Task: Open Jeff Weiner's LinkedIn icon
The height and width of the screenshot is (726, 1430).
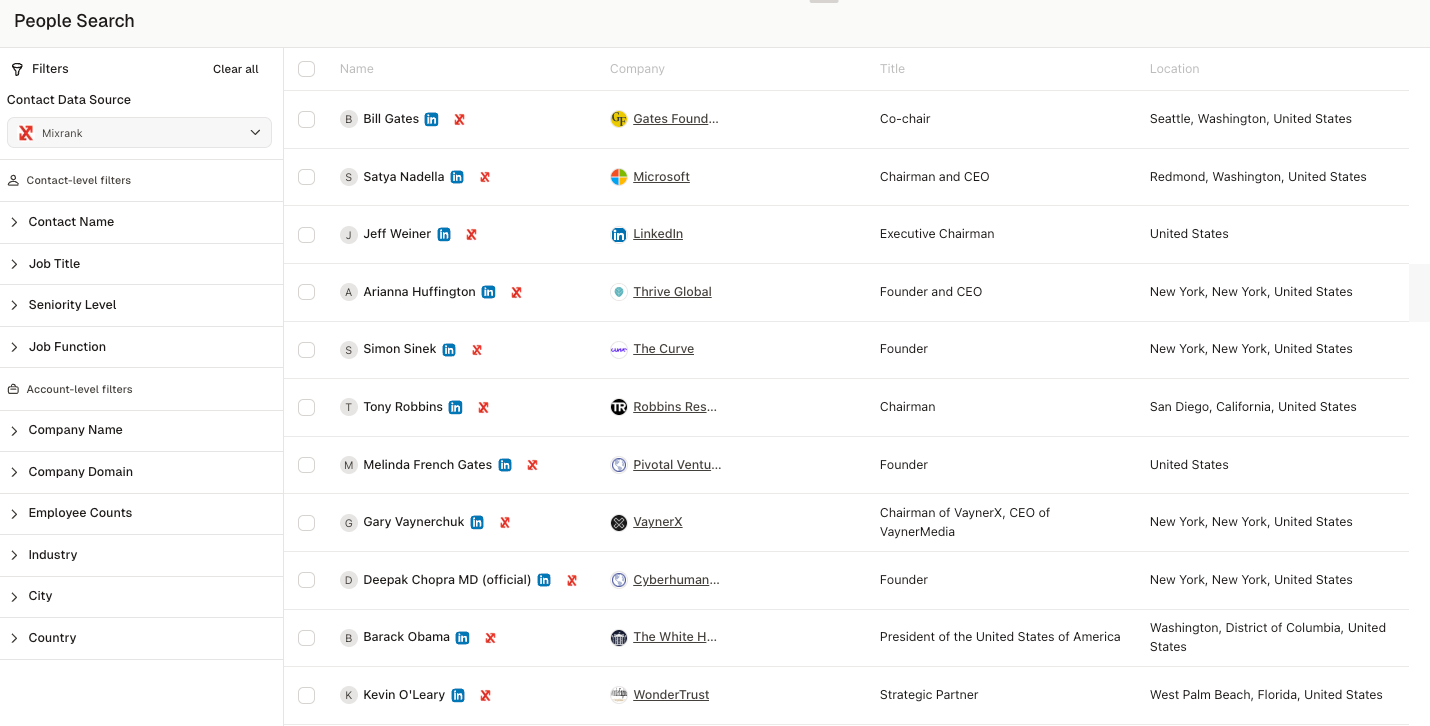Action: (x=444, y=234)
